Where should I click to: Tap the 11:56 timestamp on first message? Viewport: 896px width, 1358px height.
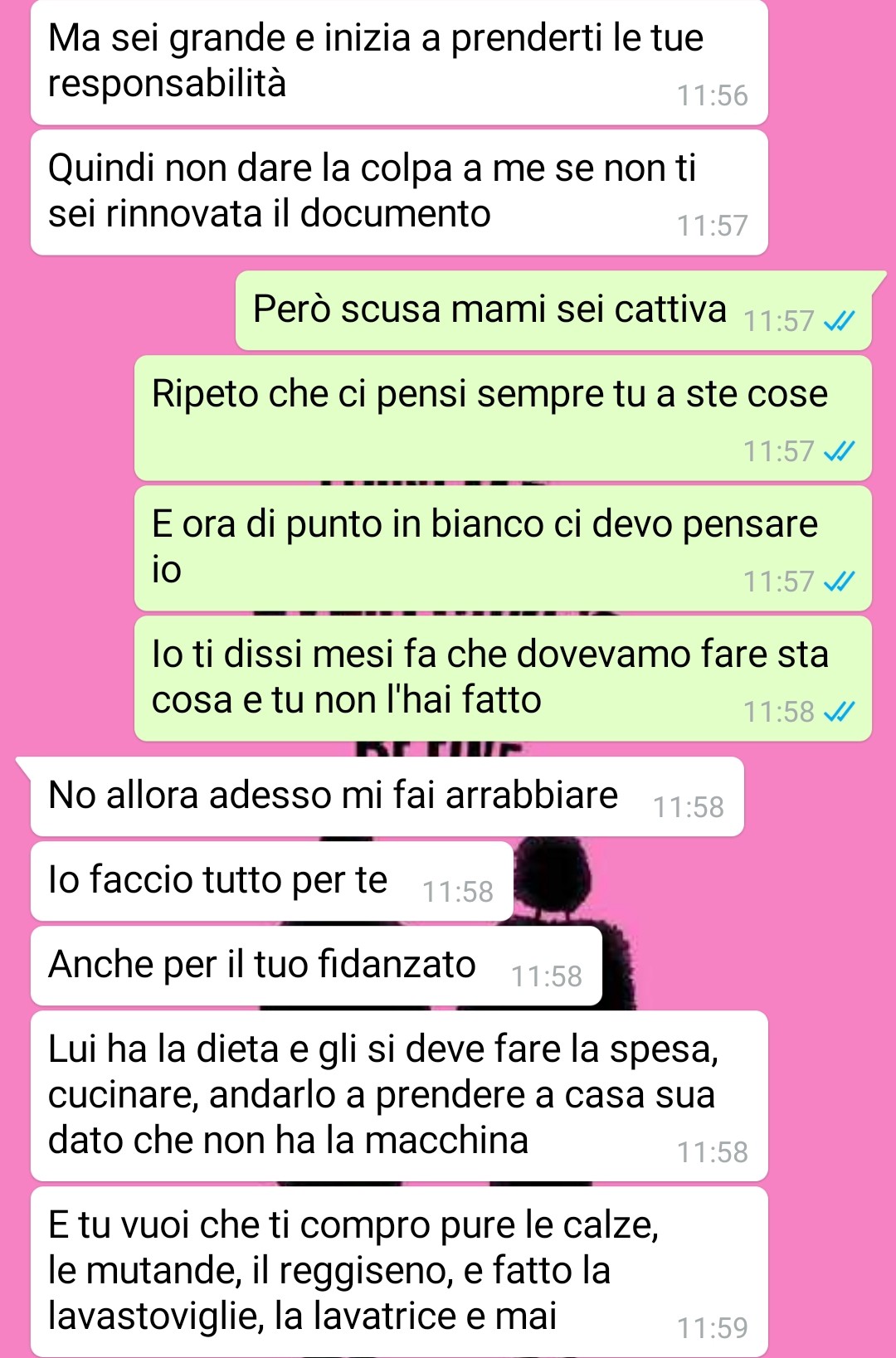tap(712, 95)
